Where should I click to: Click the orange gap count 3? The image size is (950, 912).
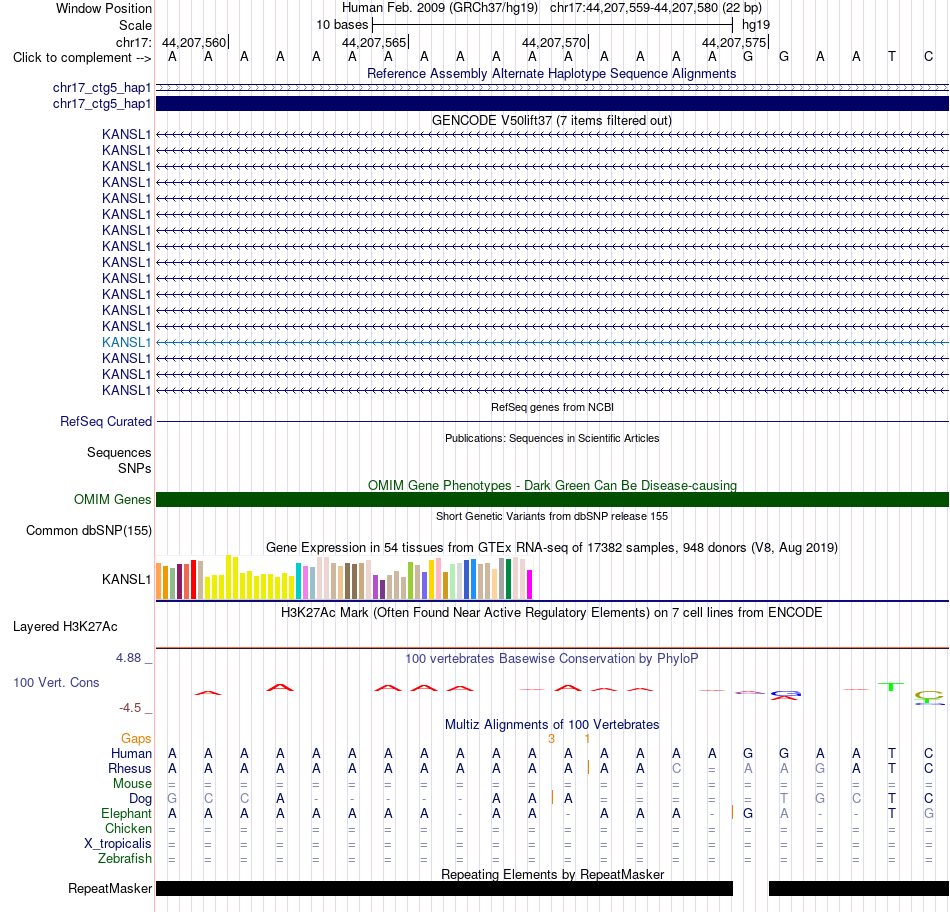(551, 738)
